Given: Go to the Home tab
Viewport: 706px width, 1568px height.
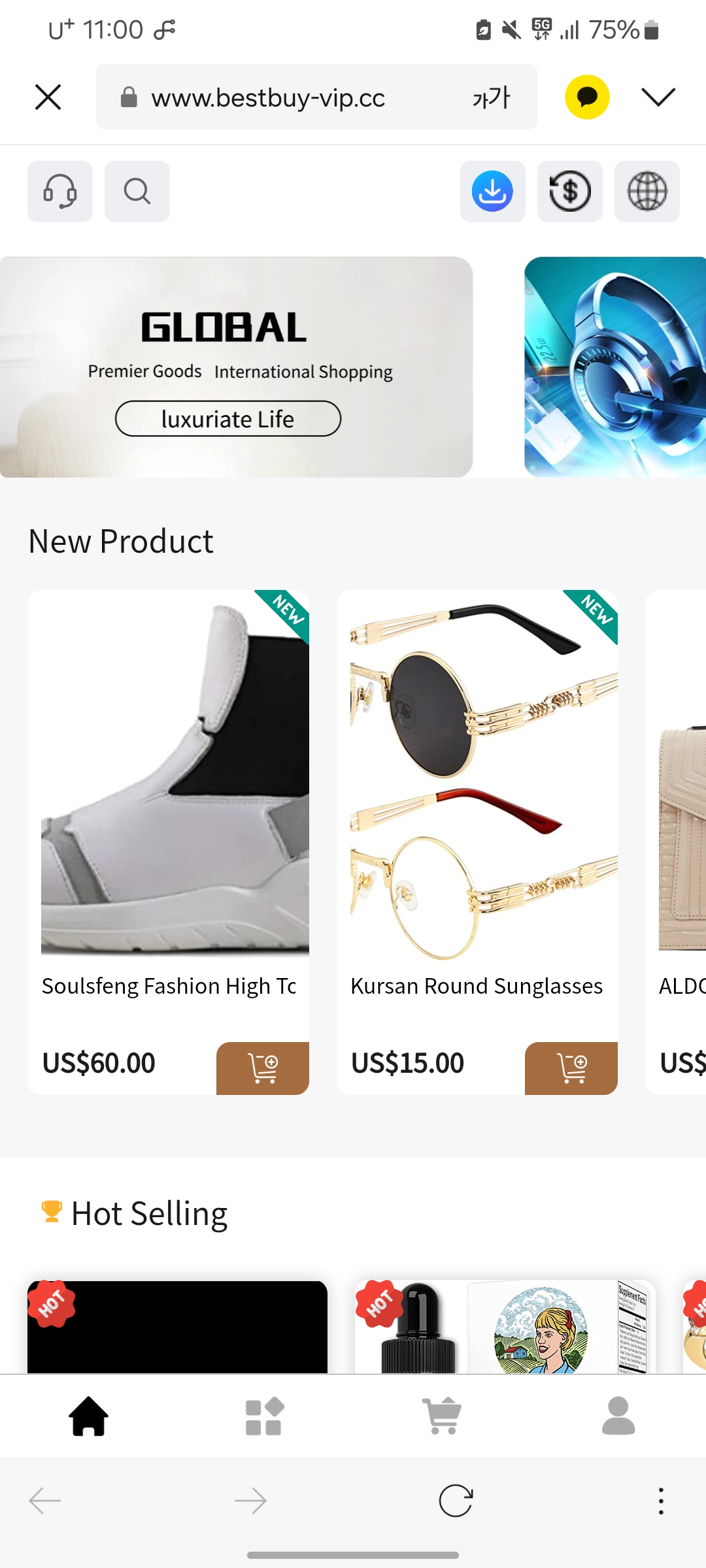Looking at the screenshot, I should pos(89,1416).
